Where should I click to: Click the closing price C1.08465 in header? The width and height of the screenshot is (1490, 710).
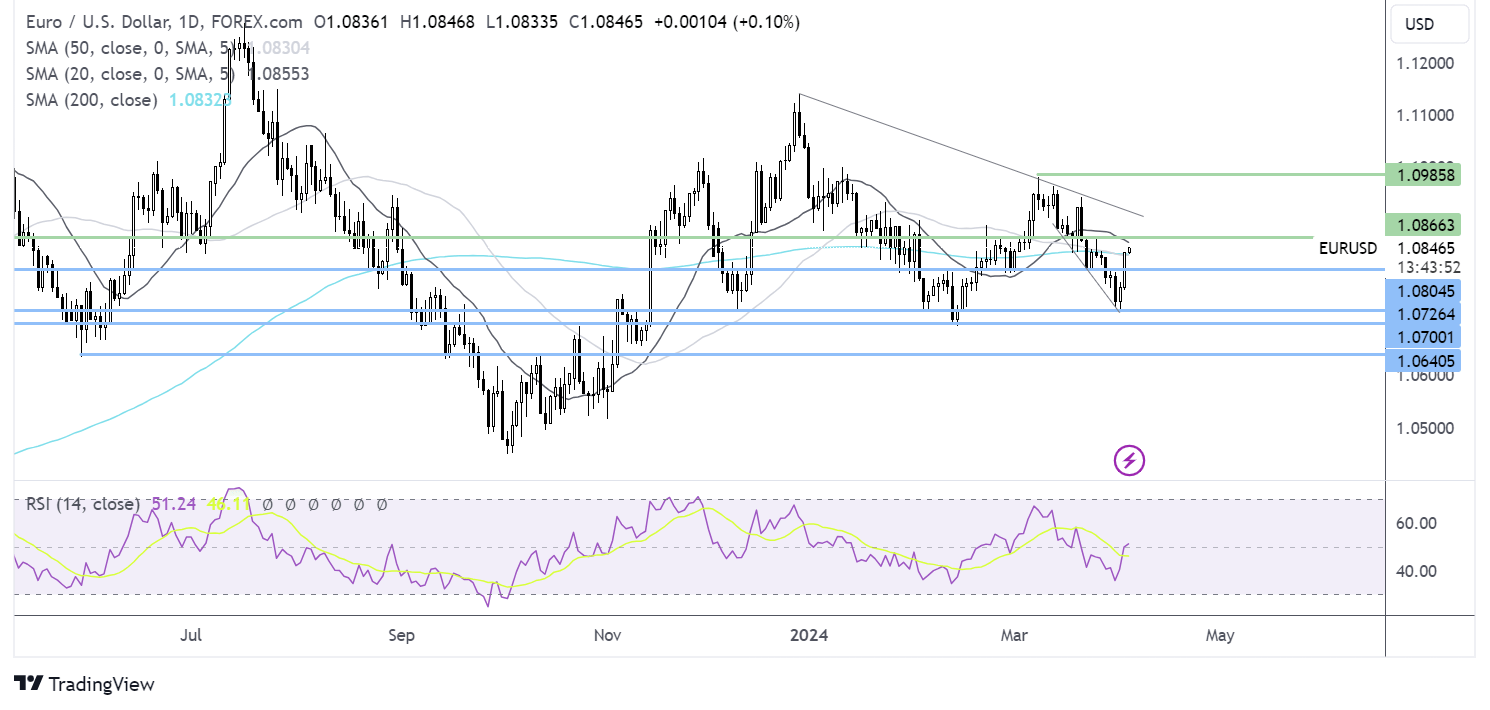coord(606,21)
